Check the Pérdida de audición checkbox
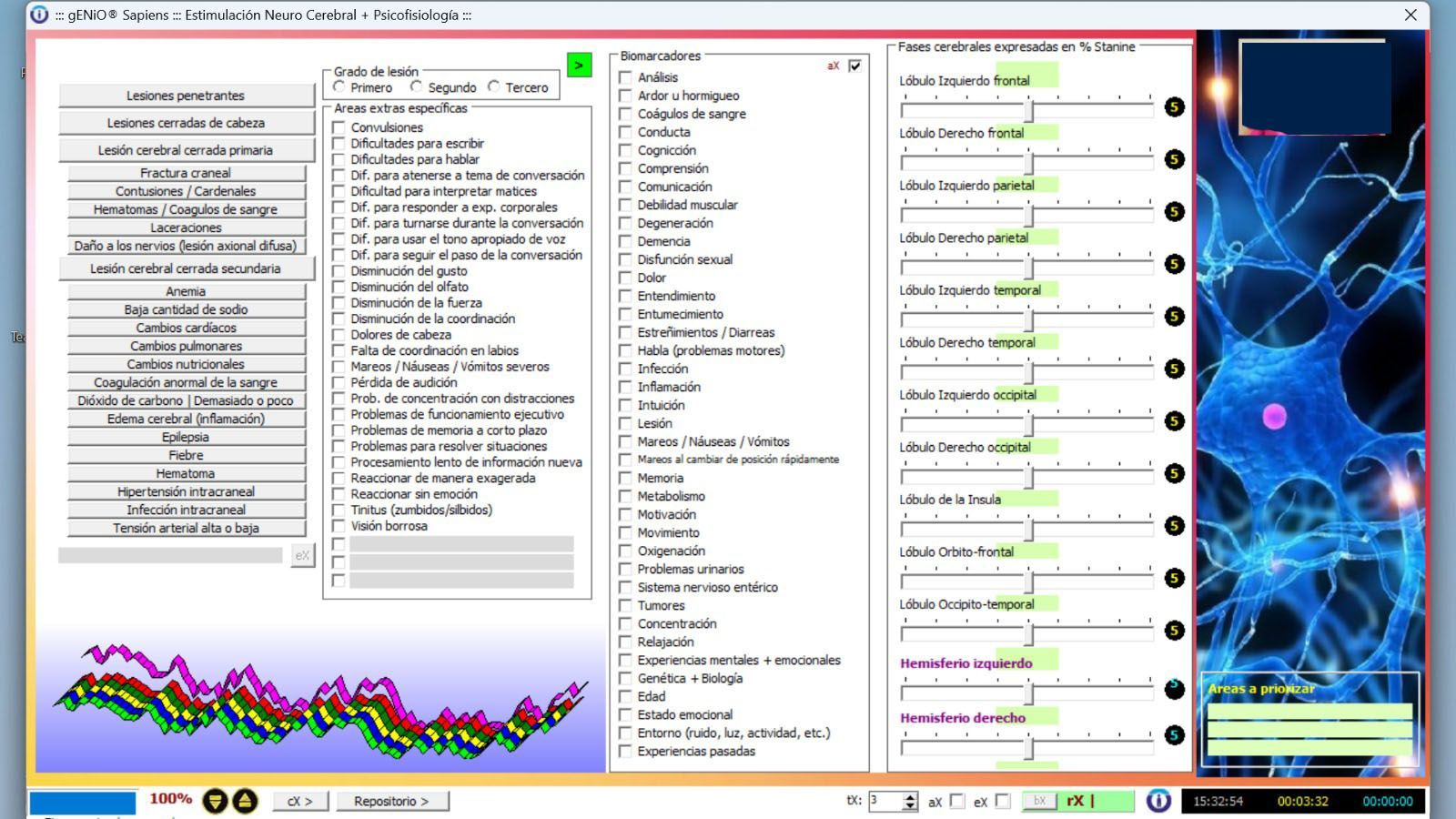Viewport: 1456px width, 819px height. pyautogui.click(x=339, y=382)
